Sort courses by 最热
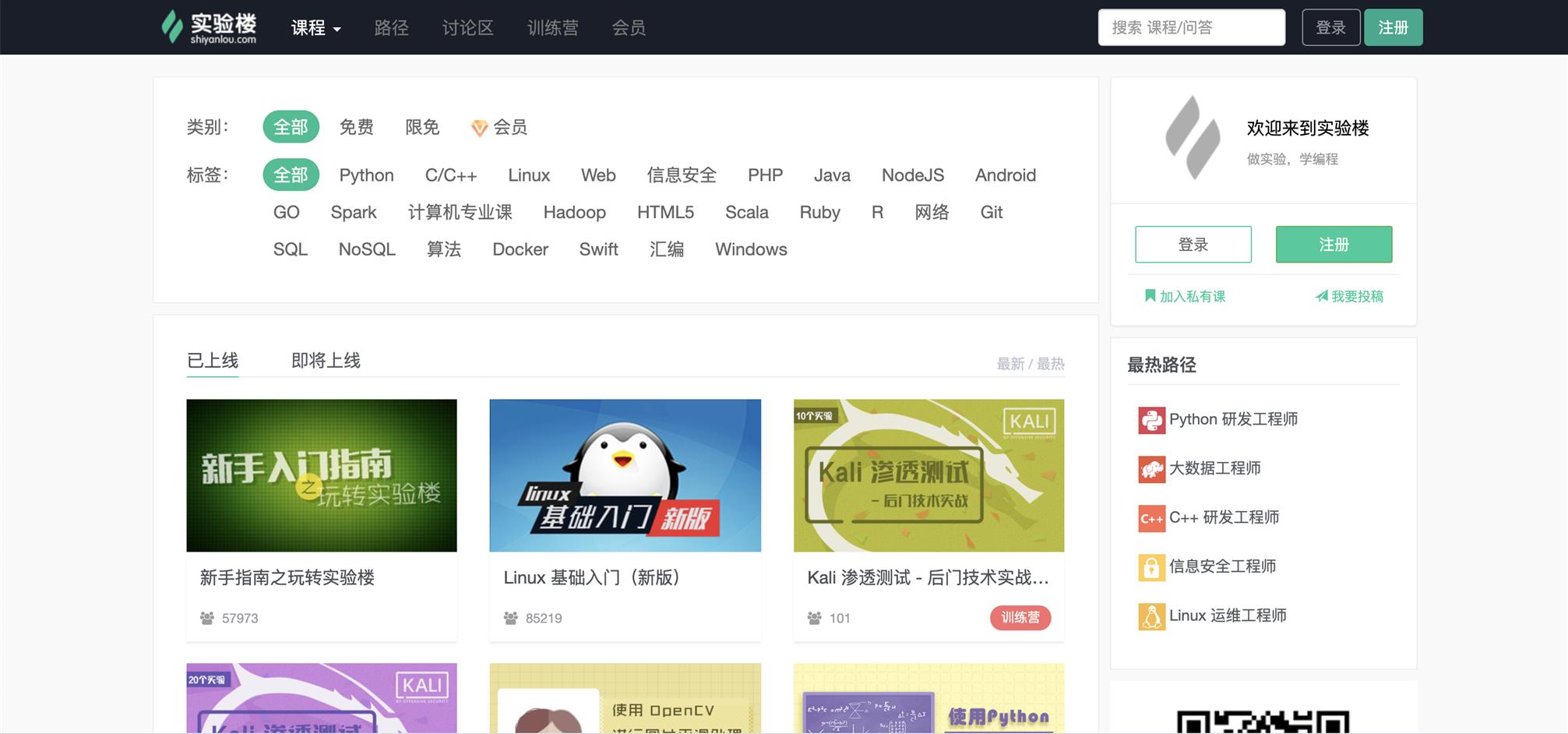This screenshot has width=1568, height=734. 1051,364
